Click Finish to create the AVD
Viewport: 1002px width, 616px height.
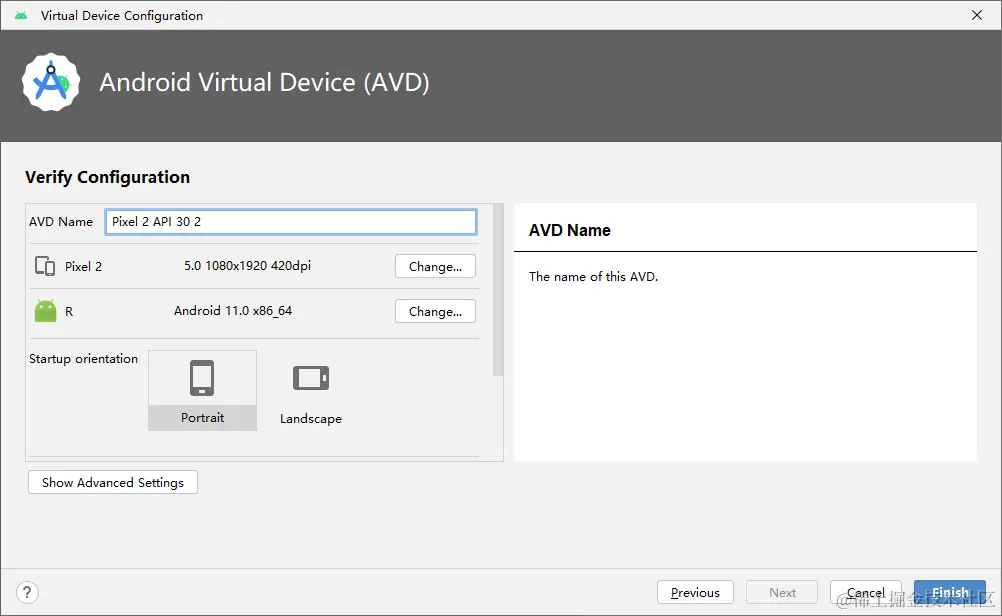950,592
